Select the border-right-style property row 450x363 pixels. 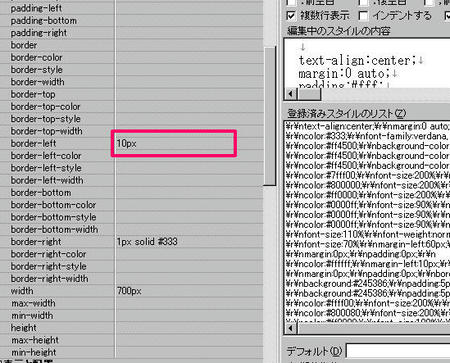132,267
